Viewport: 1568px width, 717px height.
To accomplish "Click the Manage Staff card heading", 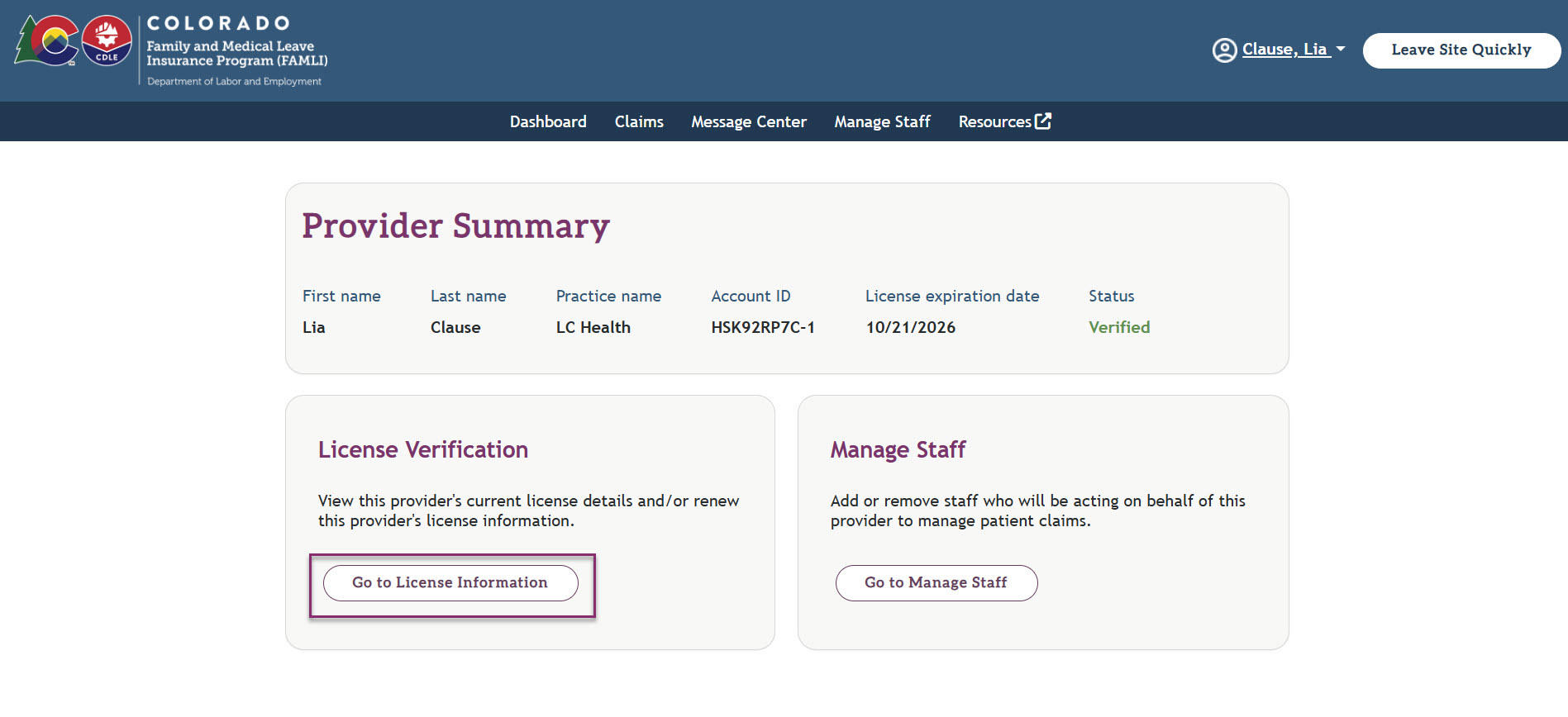I will [898, 449].
